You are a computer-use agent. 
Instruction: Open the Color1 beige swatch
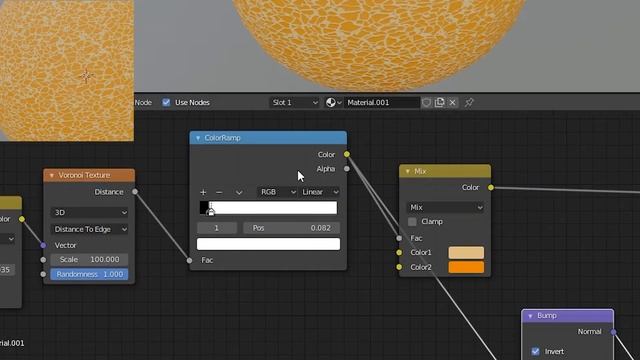point(466,253)
